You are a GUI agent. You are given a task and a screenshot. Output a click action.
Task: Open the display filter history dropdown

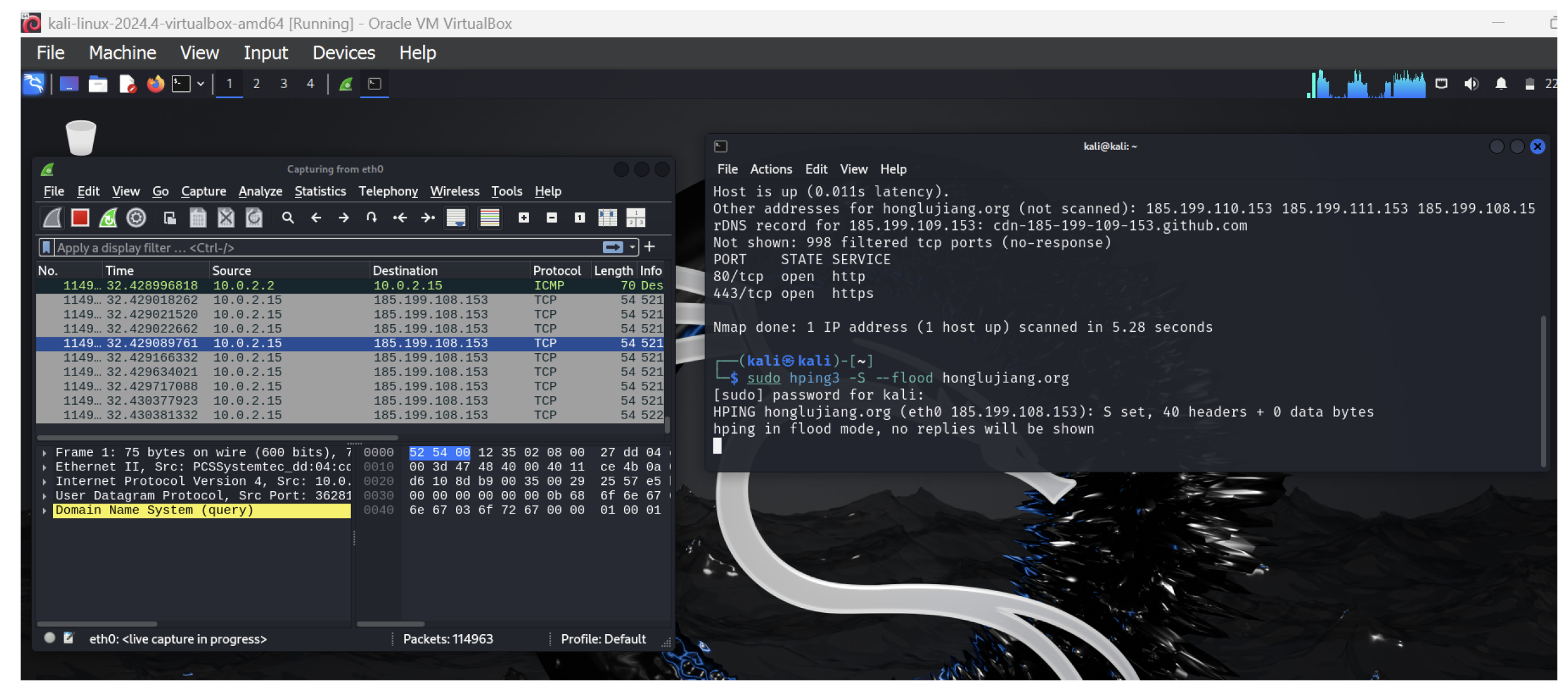pos(633,248)
